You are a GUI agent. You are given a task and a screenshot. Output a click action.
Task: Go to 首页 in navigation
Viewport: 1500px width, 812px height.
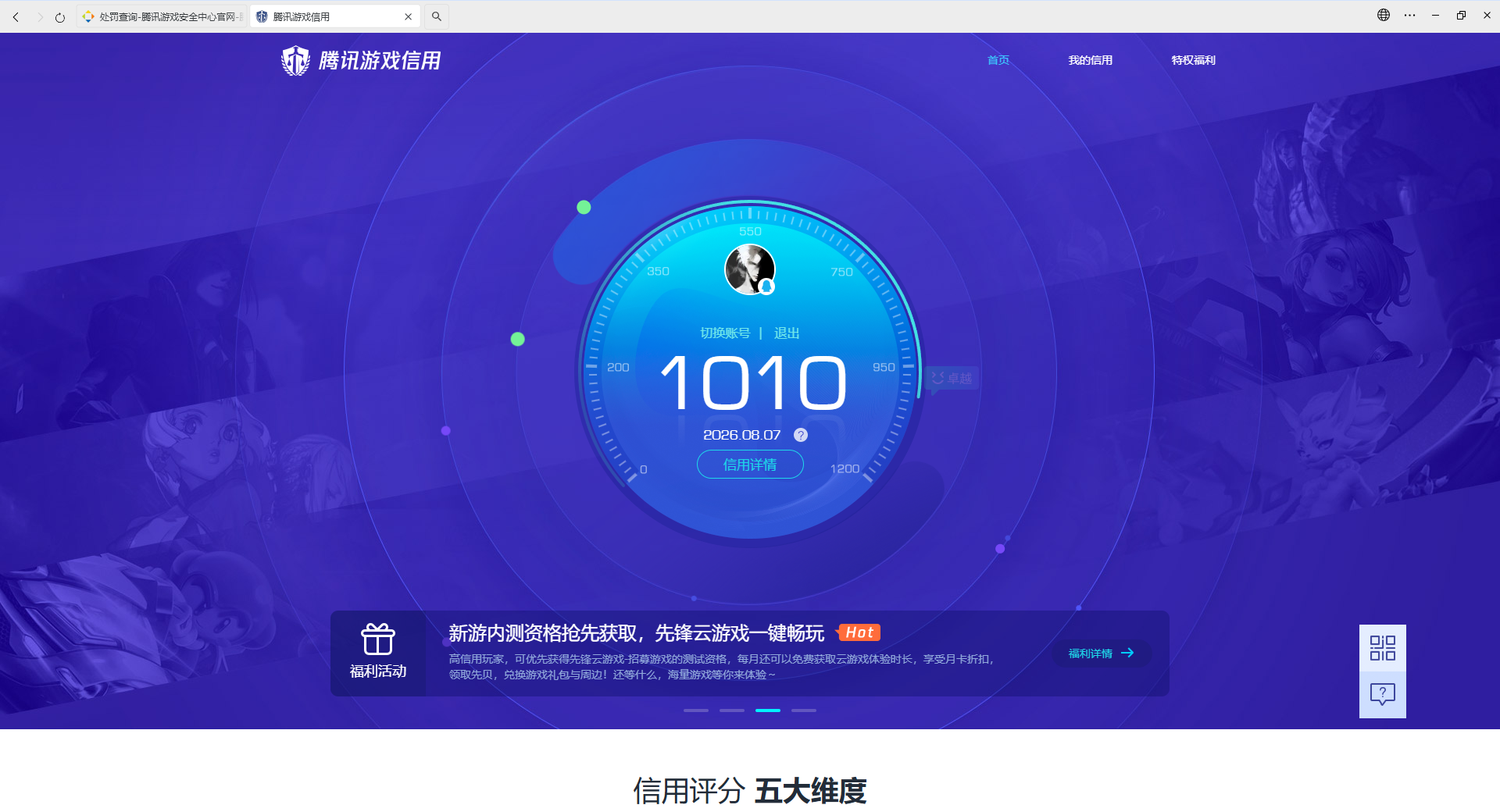coord(998,60)
